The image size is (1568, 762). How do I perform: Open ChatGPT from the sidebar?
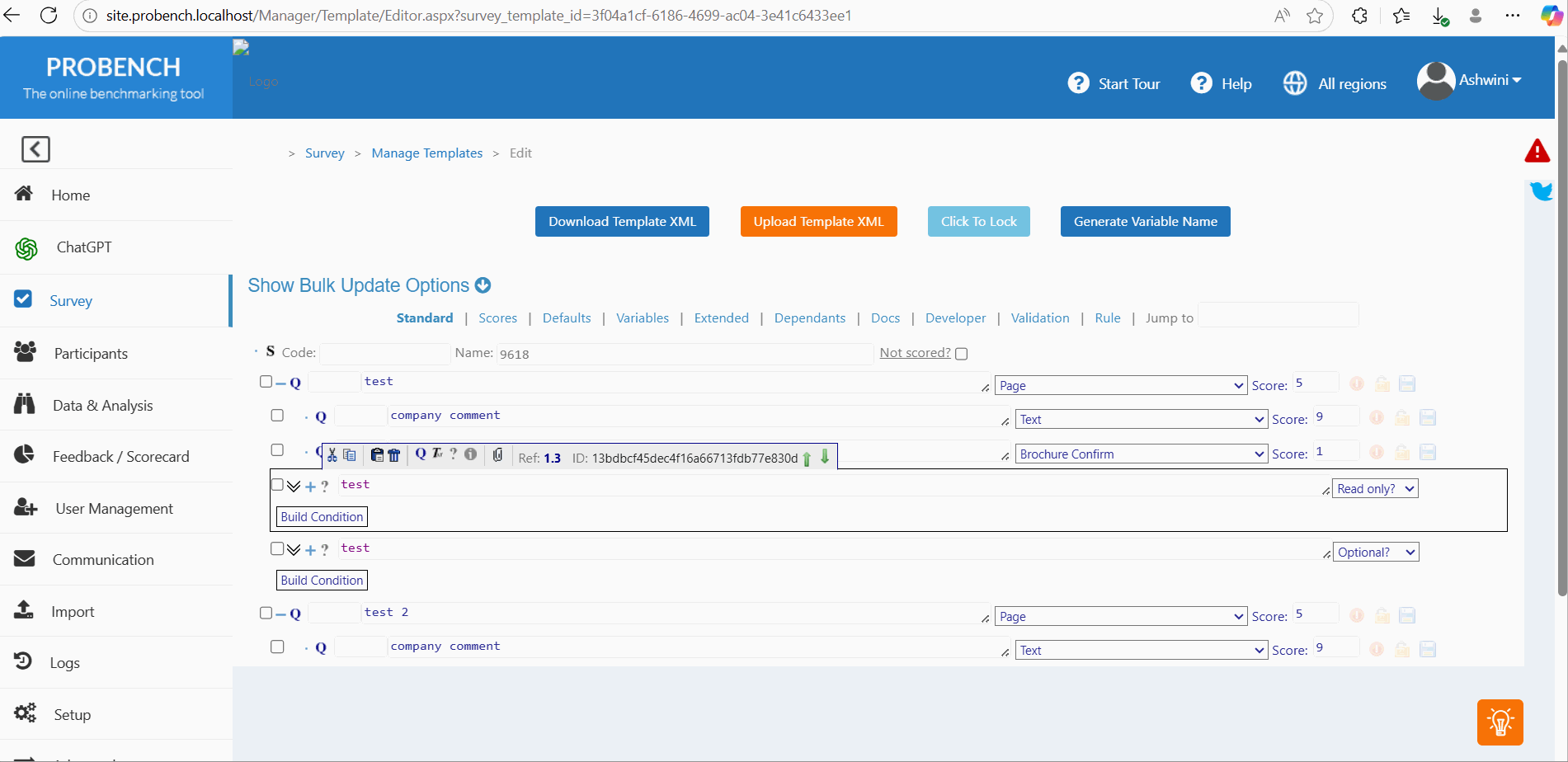pyautogui.click(x=83, y=247)
